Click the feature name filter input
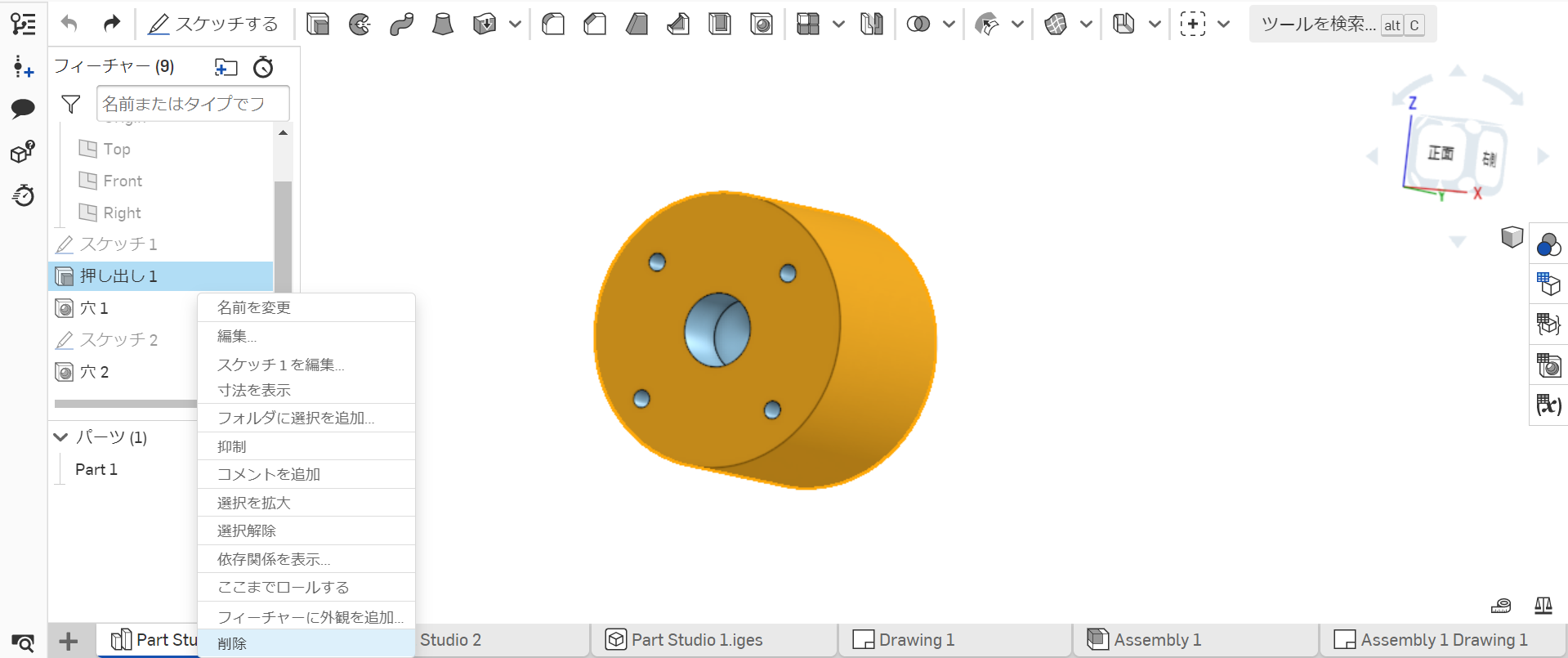This screenshot has width=1568, height=658. pos(193,104)
